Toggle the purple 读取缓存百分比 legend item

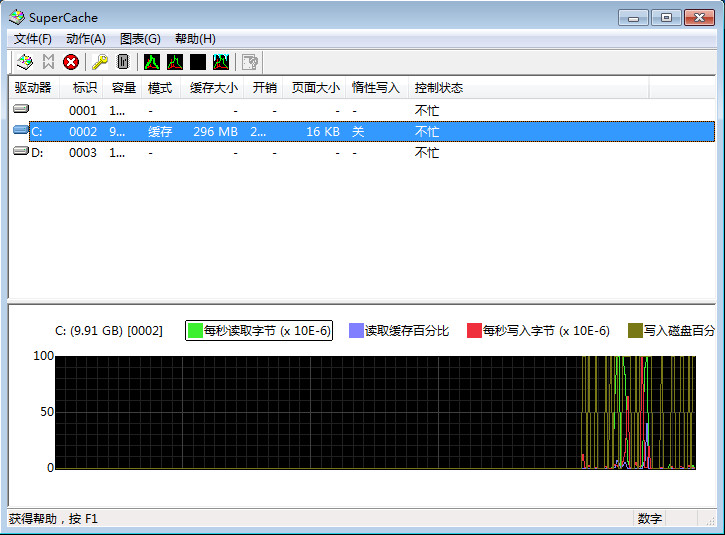(x=399, y=331)
